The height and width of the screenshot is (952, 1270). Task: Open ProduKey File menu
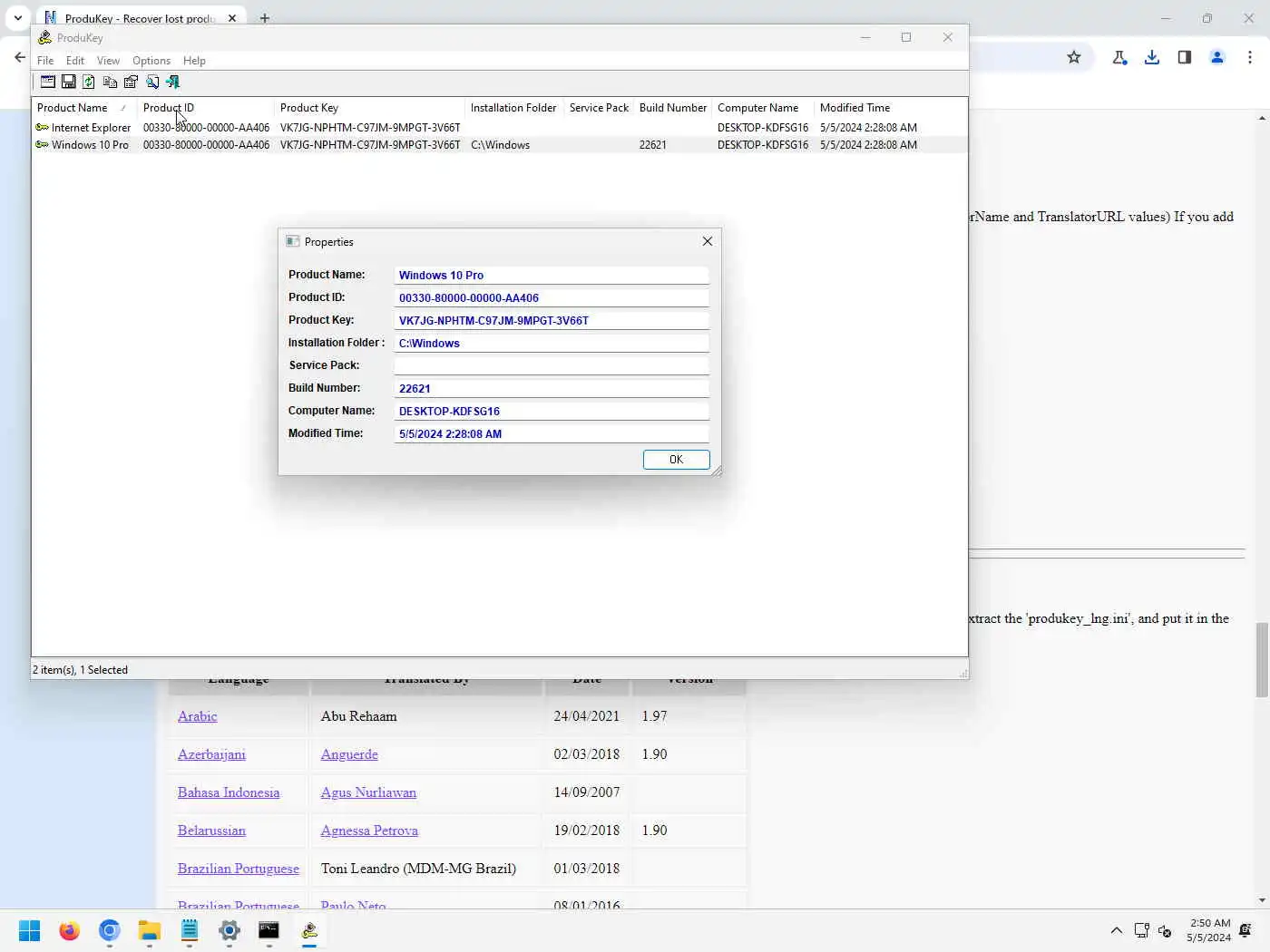point(45,61)
